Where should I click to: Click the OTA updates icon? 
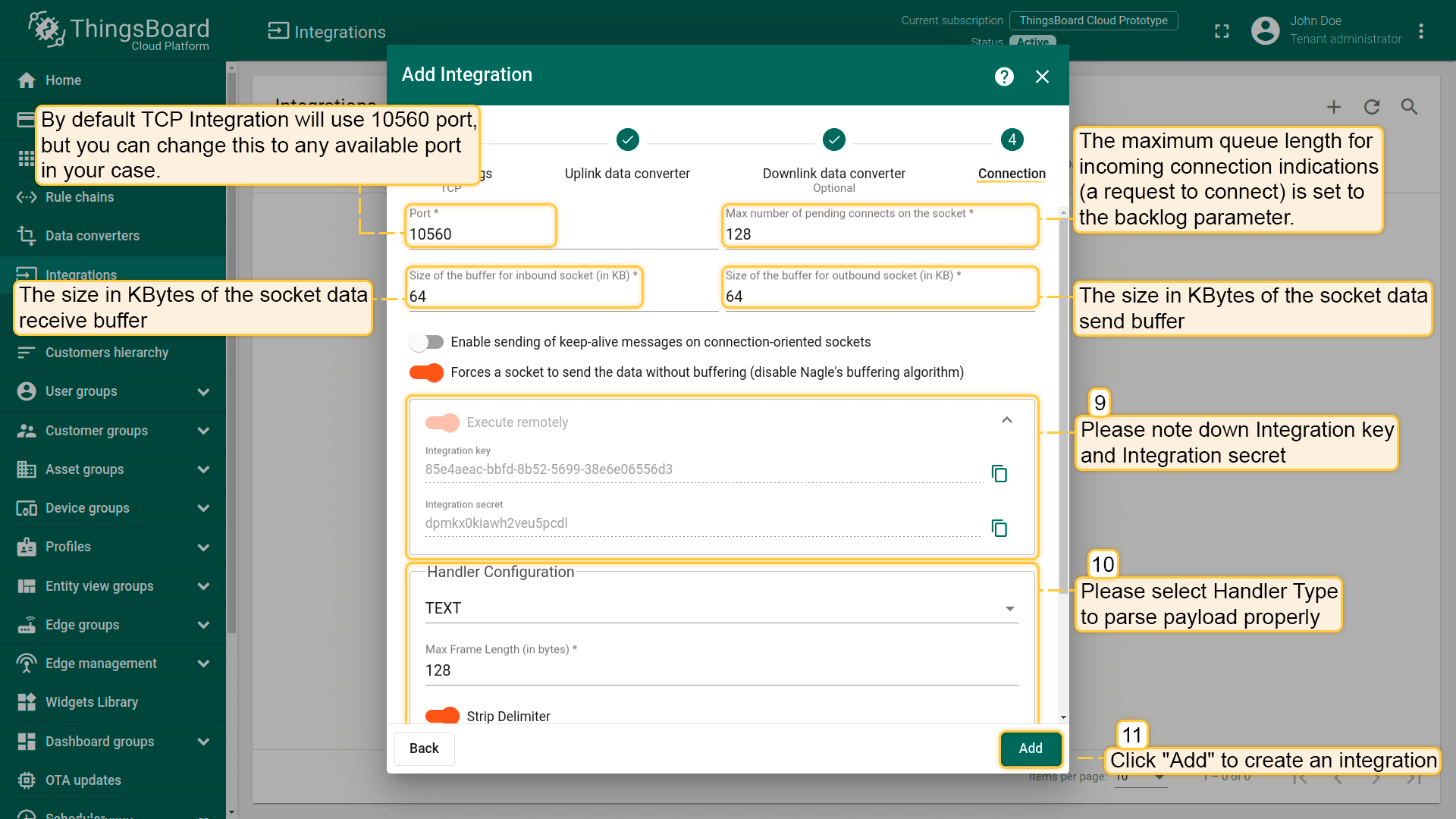[27, 780]
